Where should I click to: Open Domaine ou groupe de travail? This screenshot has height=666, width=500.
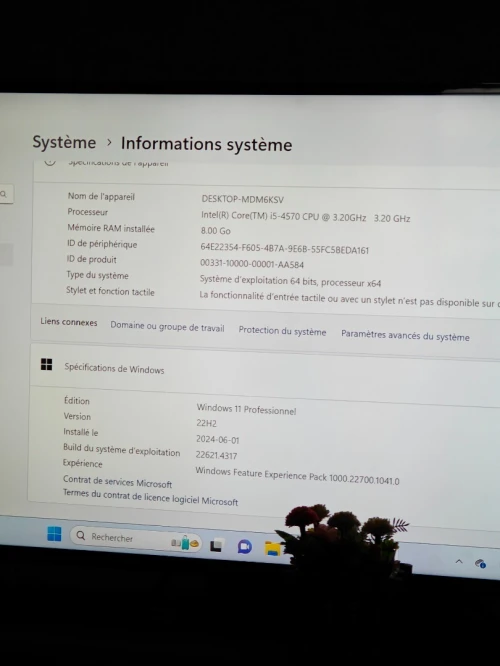tap(167, 327)
